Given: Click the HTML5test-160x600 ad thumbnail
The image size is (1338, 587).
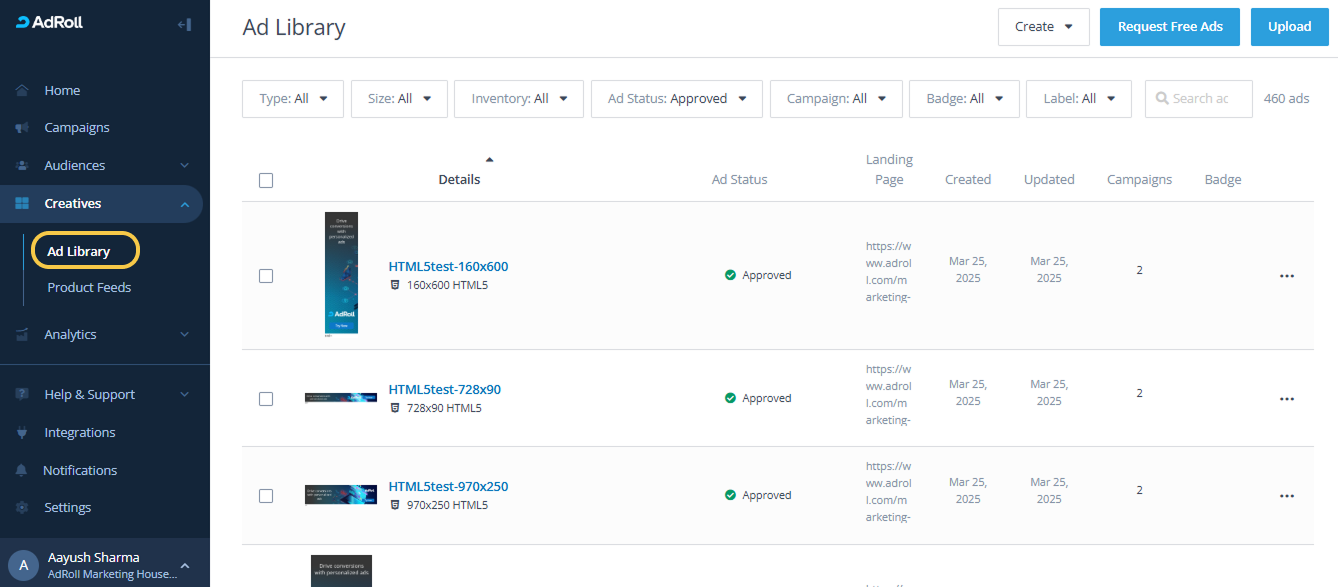Looking at the screenshot, I should point(341,273).
